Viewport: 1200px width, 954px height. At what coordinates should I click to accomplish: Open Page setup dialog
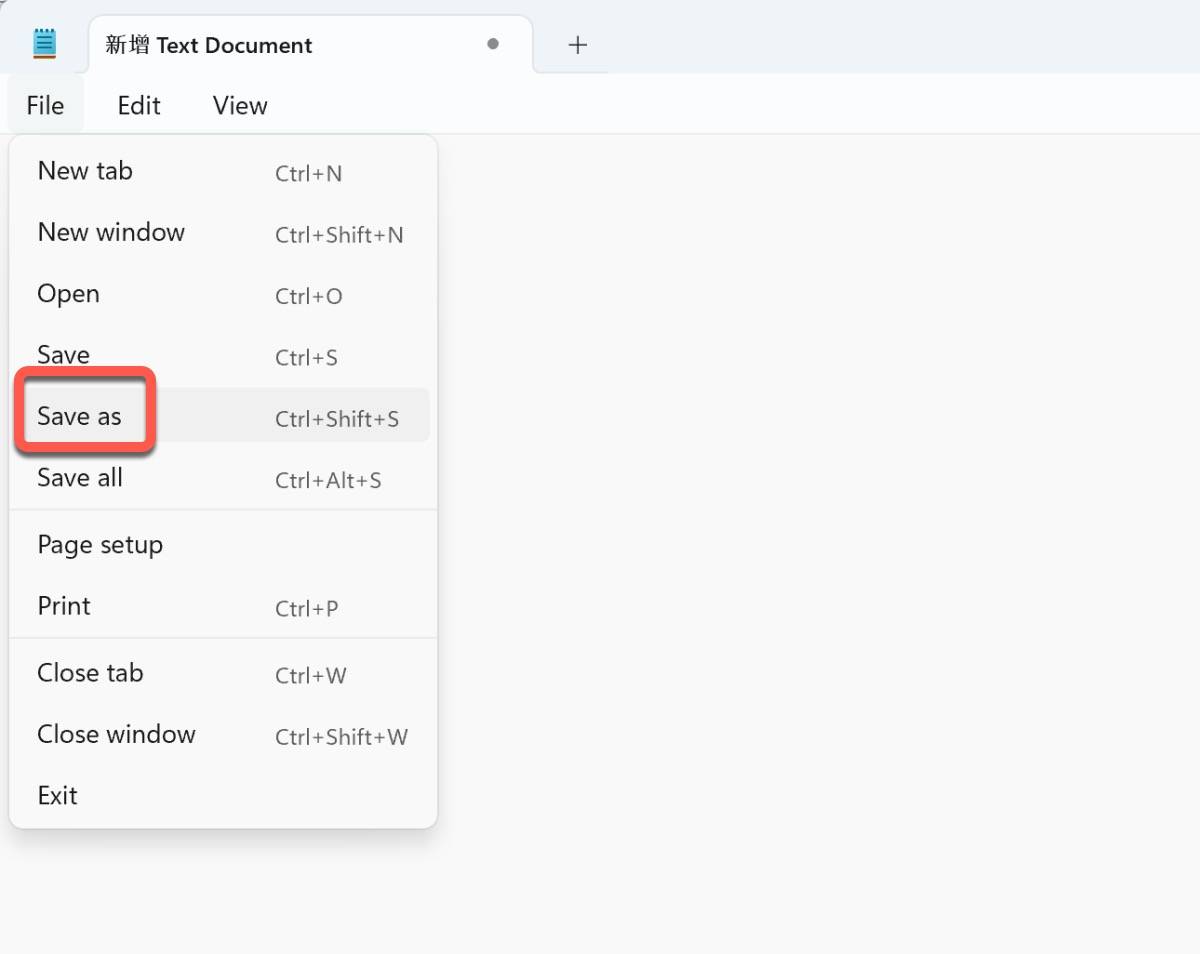pyautogui.click(x=100, y=545)
